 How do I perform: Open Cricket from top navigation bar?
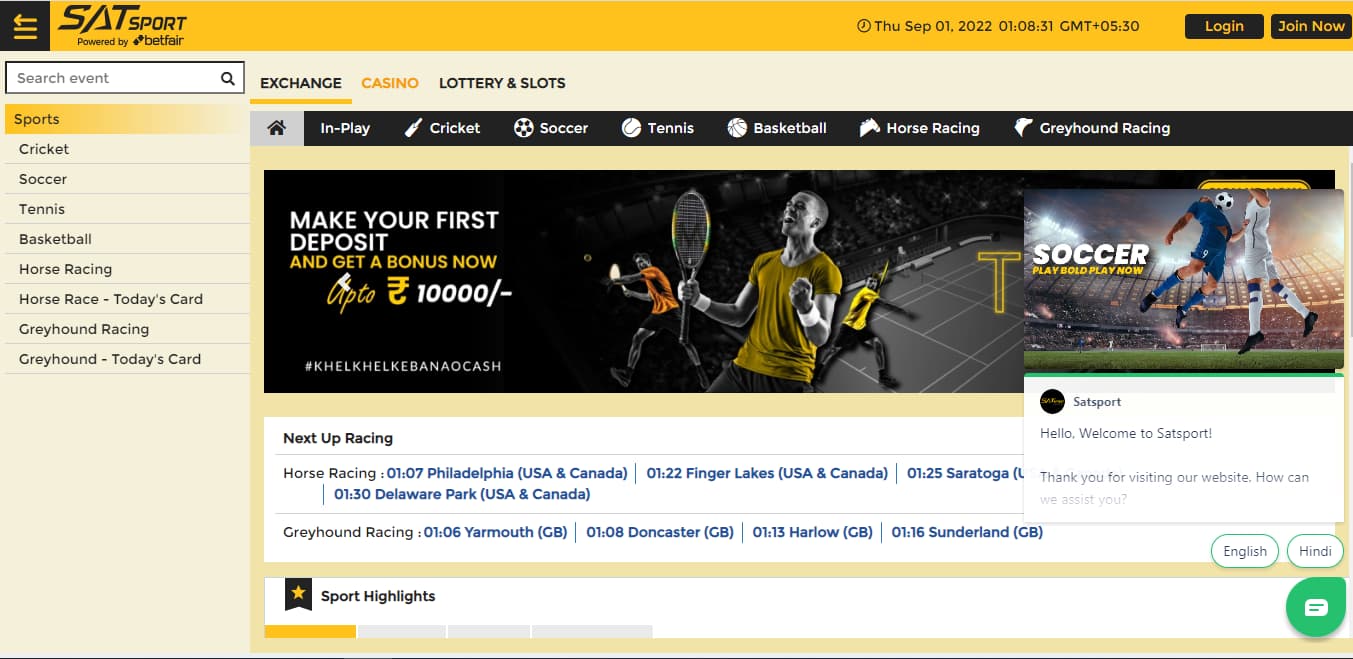[x=442, y=128]
